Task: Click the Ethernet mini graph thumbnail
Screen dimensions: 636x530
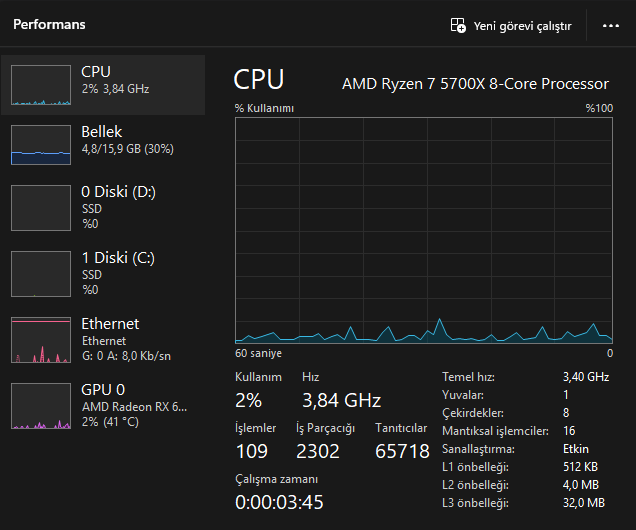Action: (x=41, y=340)
